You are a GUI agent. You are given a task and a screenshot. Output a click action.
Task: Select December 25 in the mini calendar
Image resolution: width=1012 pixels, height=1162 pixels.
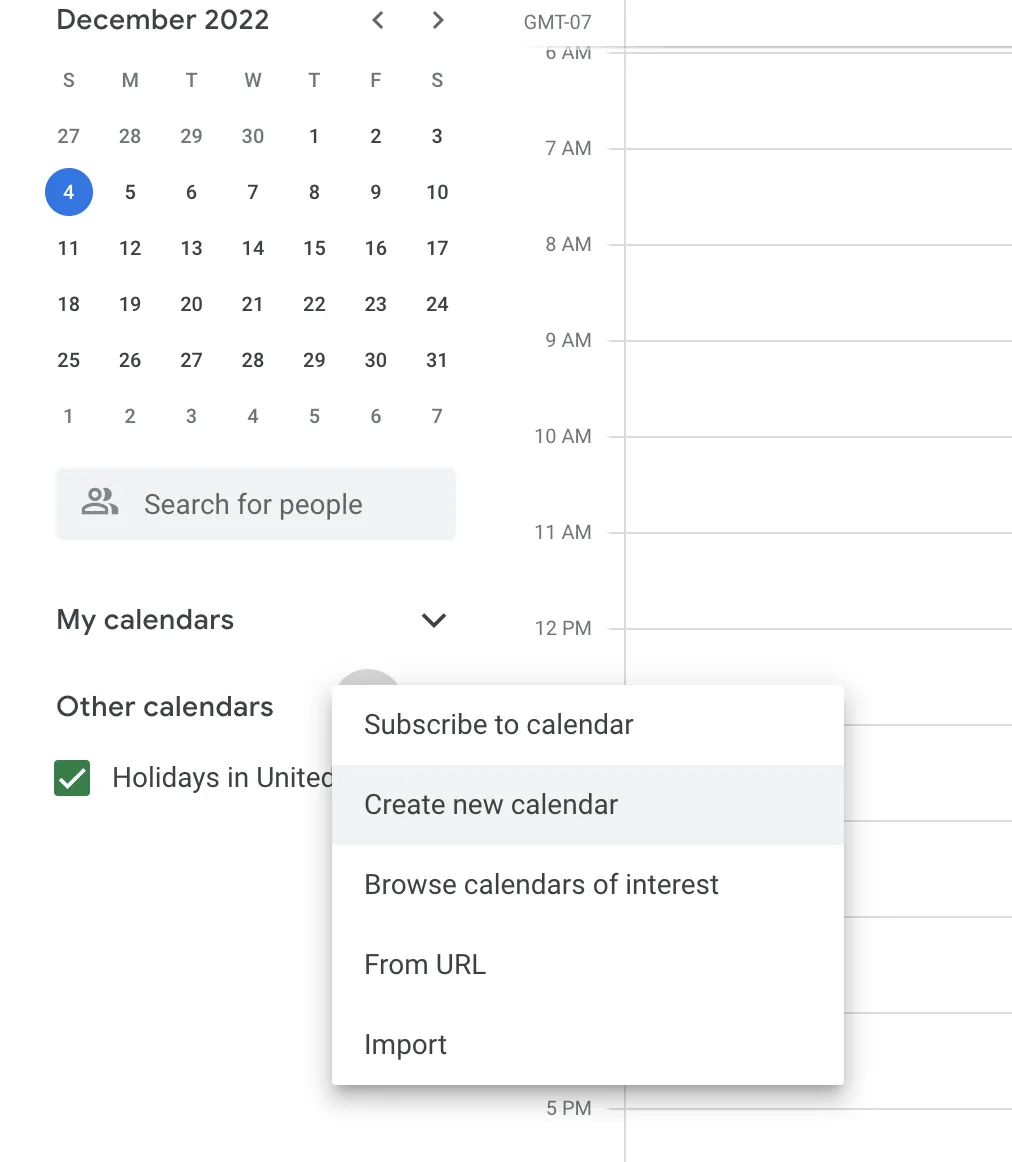[x=69, y=360]
